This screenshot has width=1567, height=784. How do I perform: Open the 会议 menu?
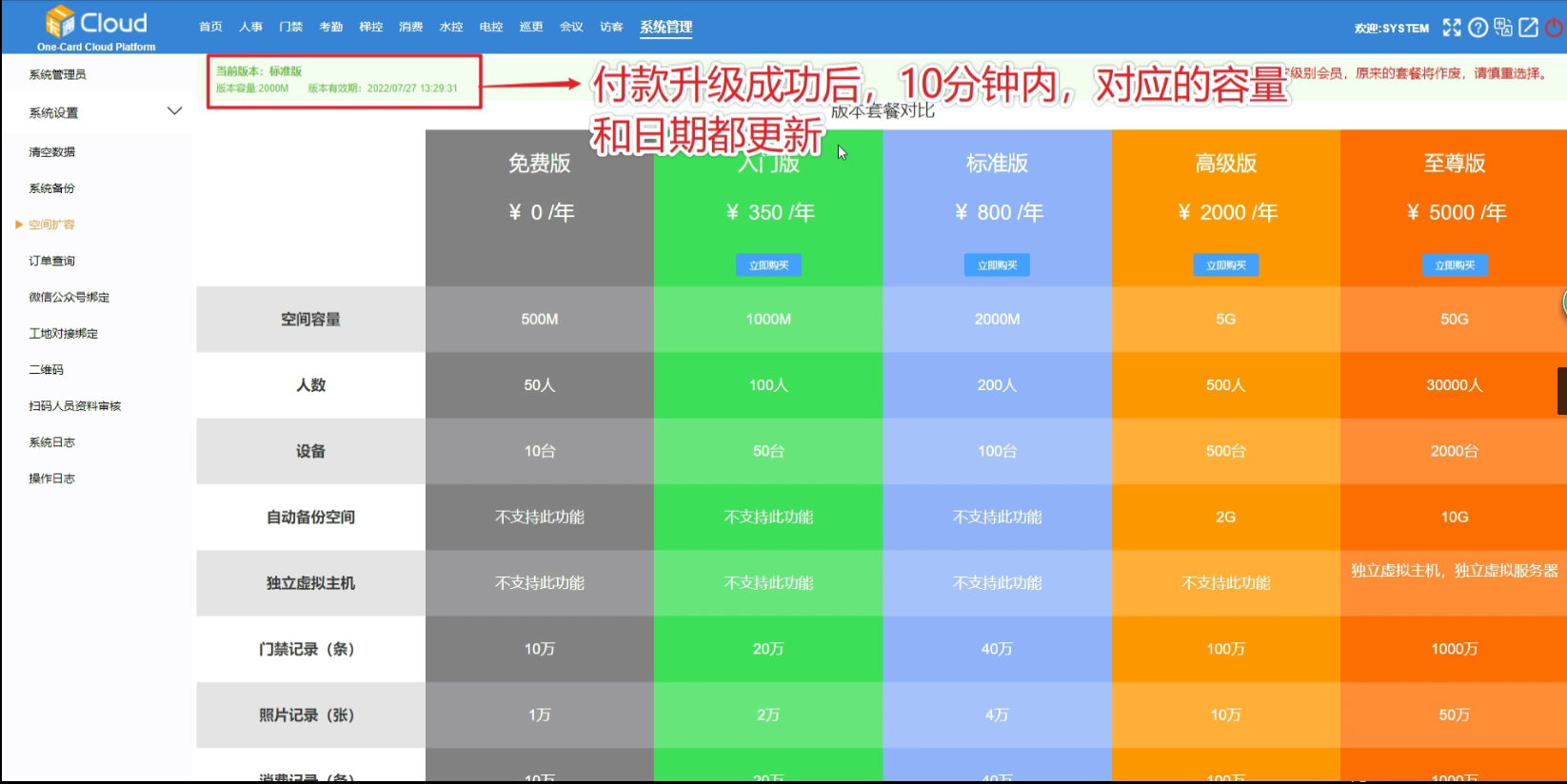[x=571, y=27]
